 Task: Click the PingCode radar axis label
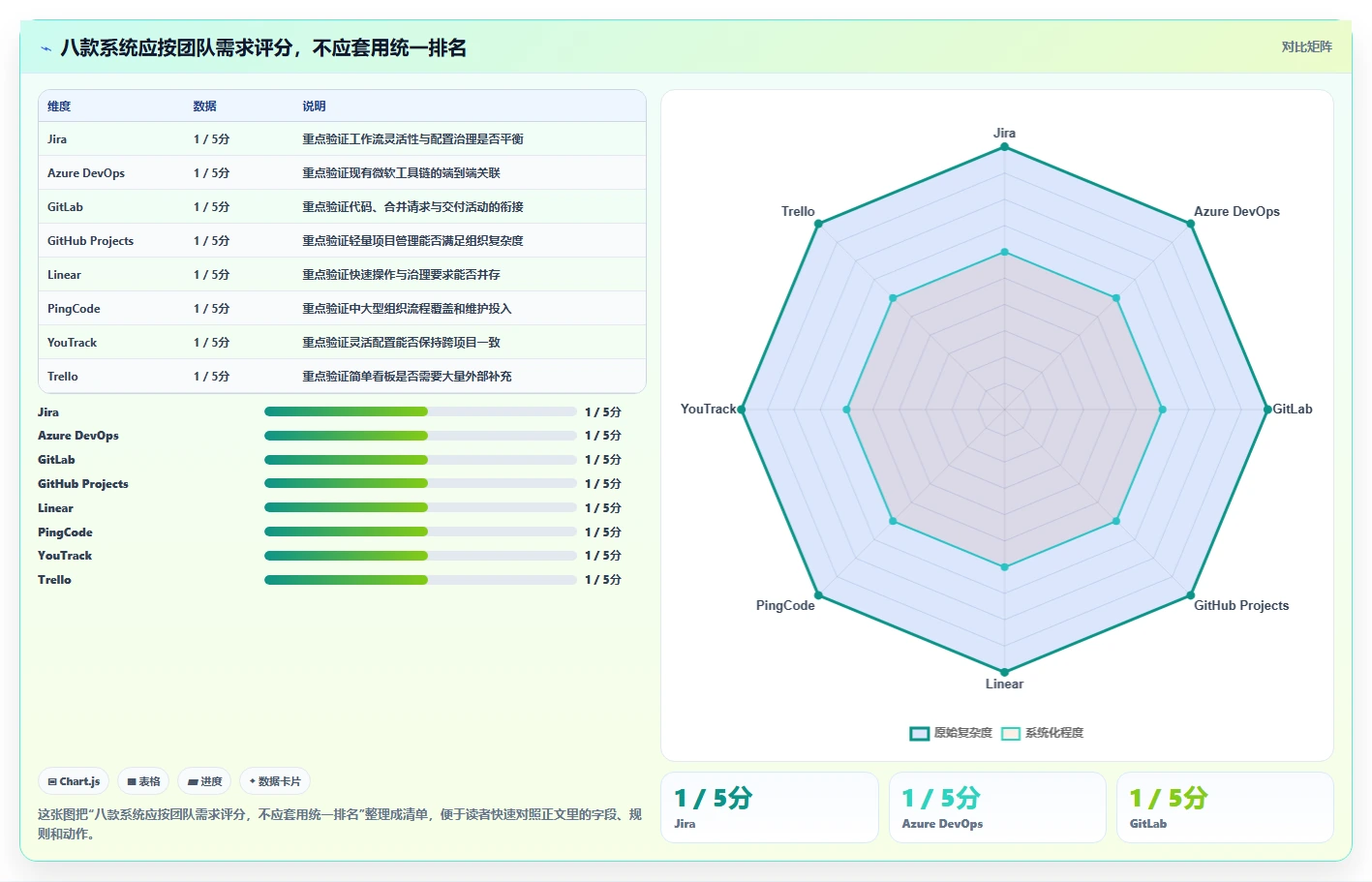click(x=785, y=606)
